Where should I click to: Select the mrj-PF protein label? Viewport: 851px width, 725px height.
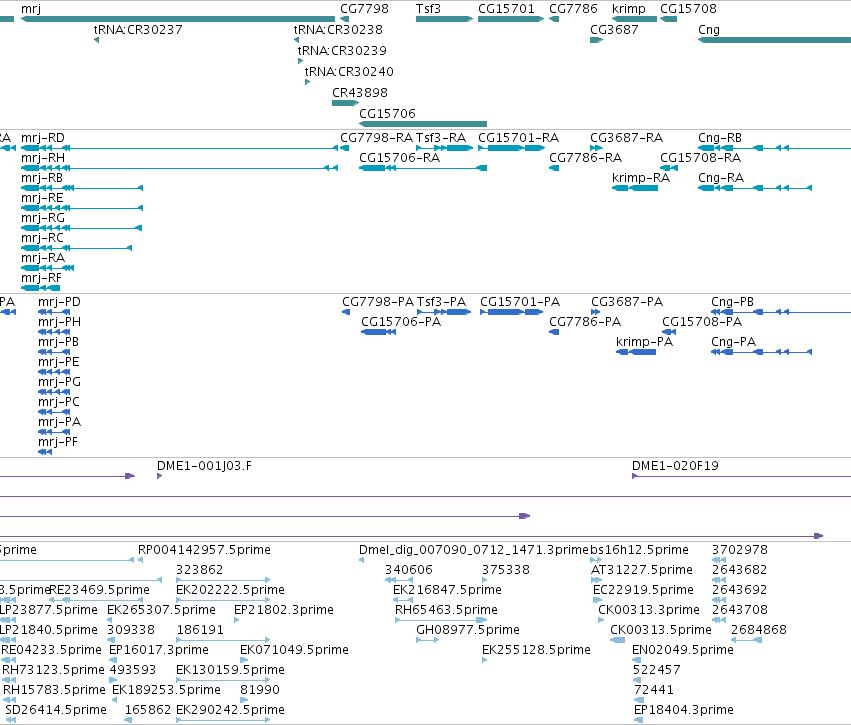58,442
